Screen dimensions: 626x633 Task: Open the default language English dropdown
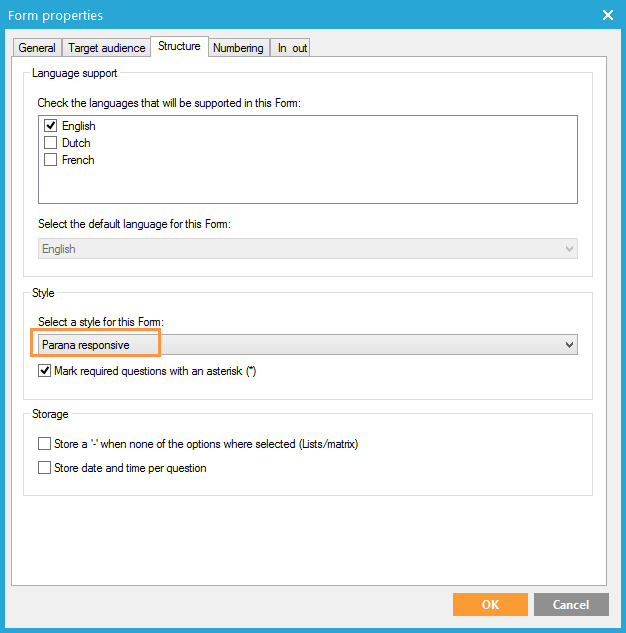307,249
